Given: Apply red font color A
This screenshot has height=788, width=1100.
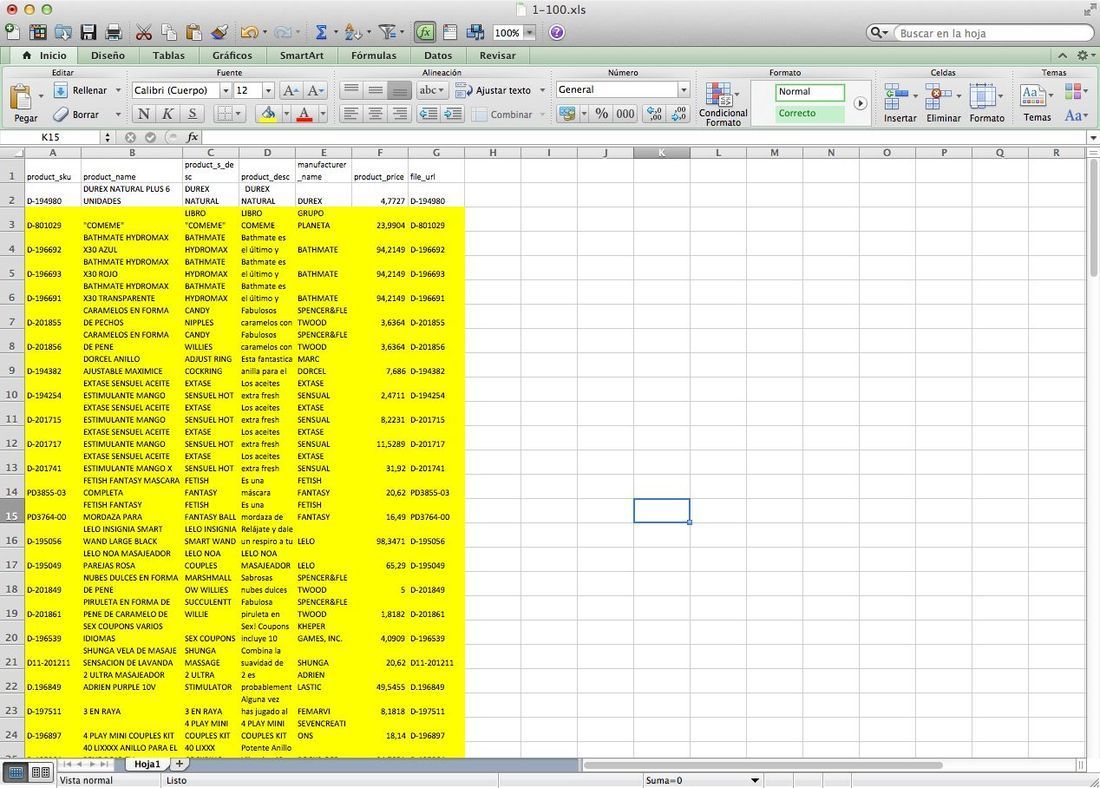Looking at the screenshot, I should coord(304,114).
